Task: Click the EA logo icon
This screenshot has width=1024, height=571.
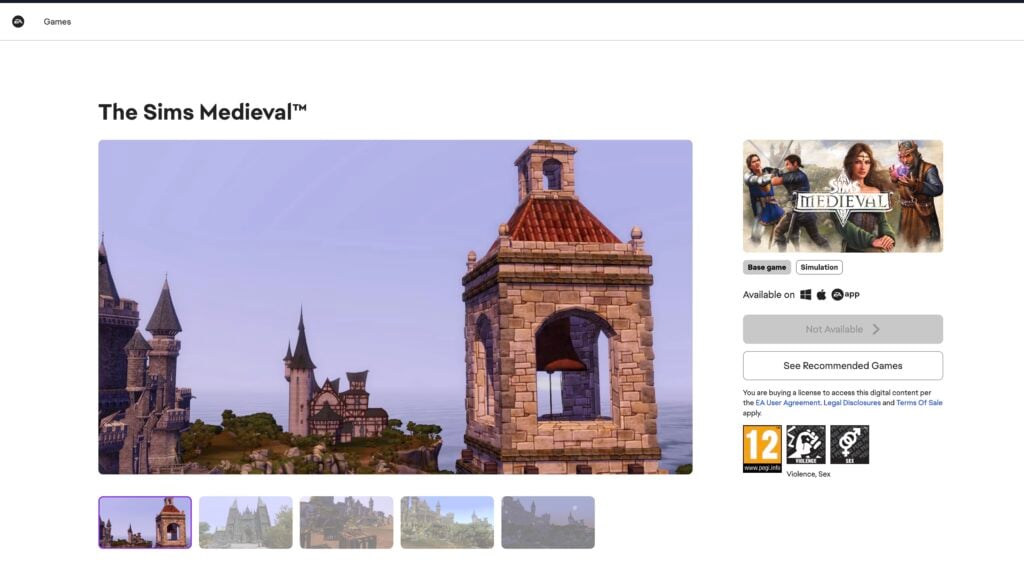Action: [18, 22]
